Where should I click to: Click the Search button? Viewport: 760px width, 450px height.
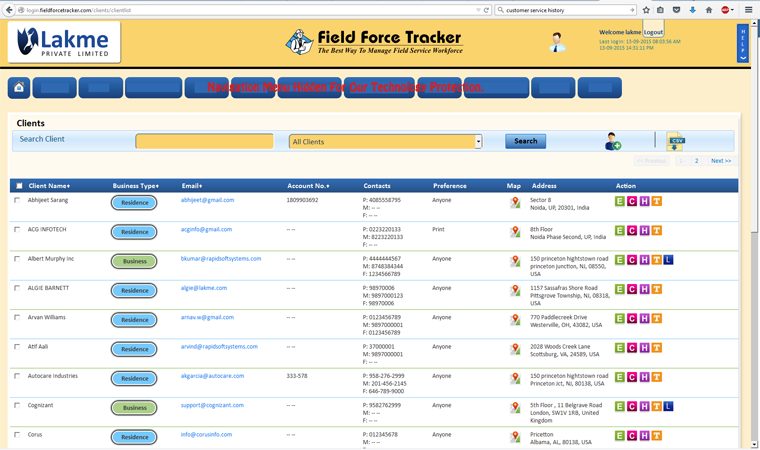point(525,141)
